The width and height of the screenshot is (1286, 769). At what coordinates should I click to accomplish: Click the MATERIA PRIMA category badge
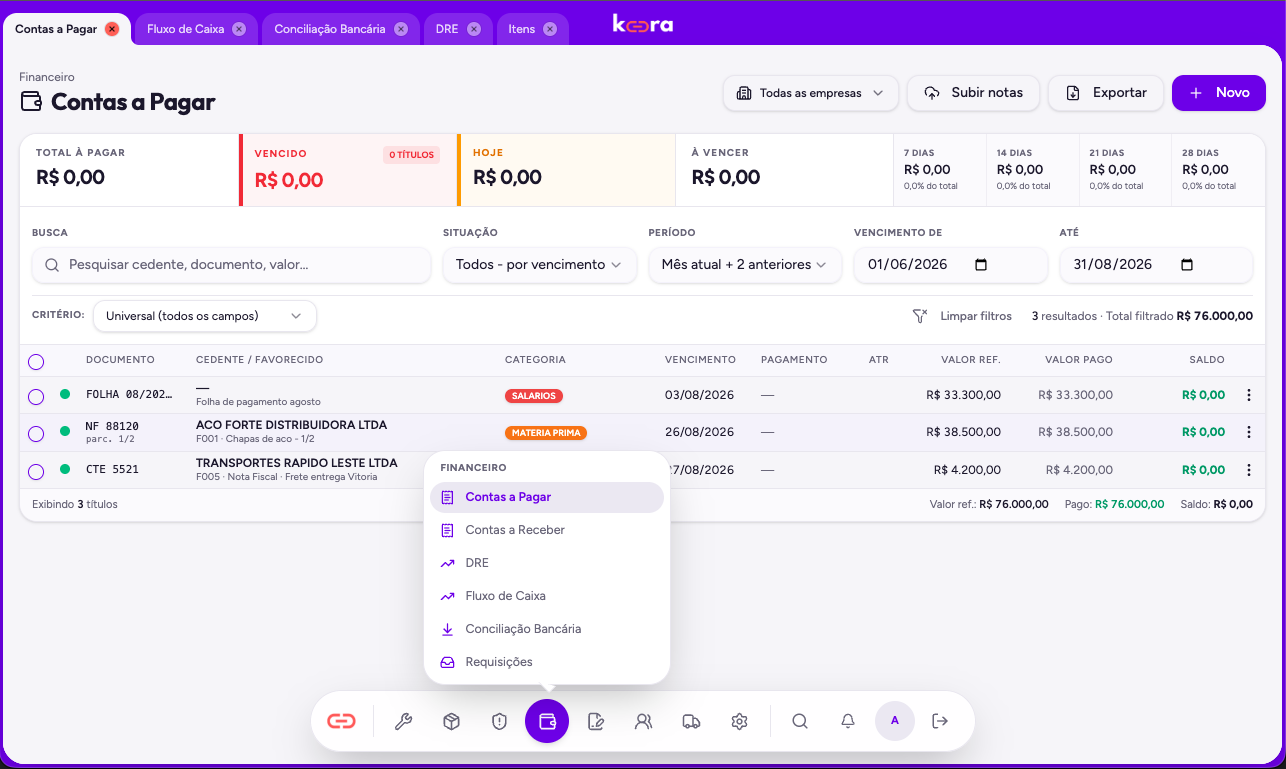(546, 433)
